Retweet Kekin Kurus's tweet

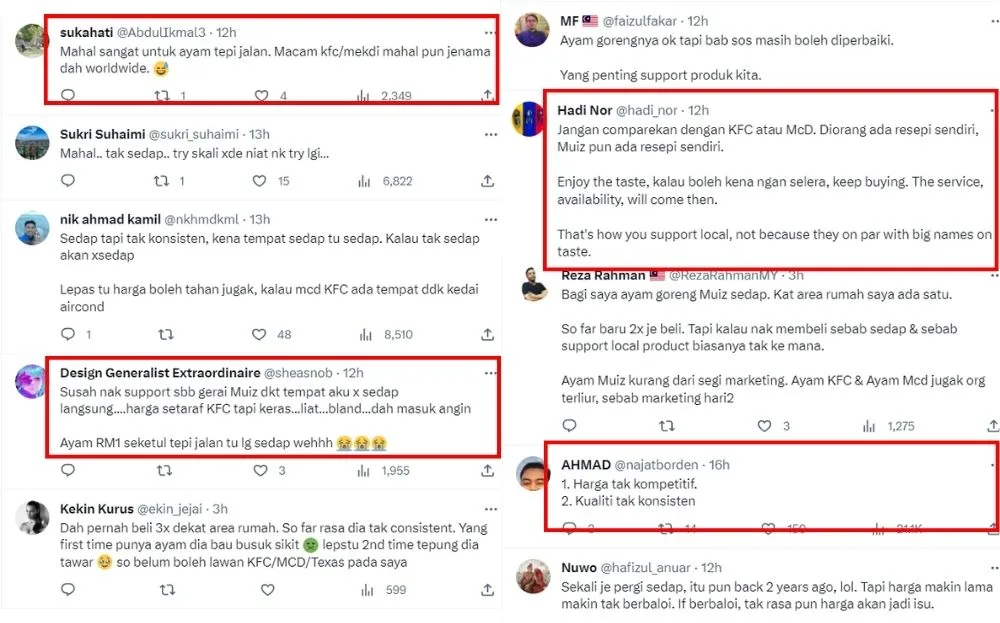166,590
